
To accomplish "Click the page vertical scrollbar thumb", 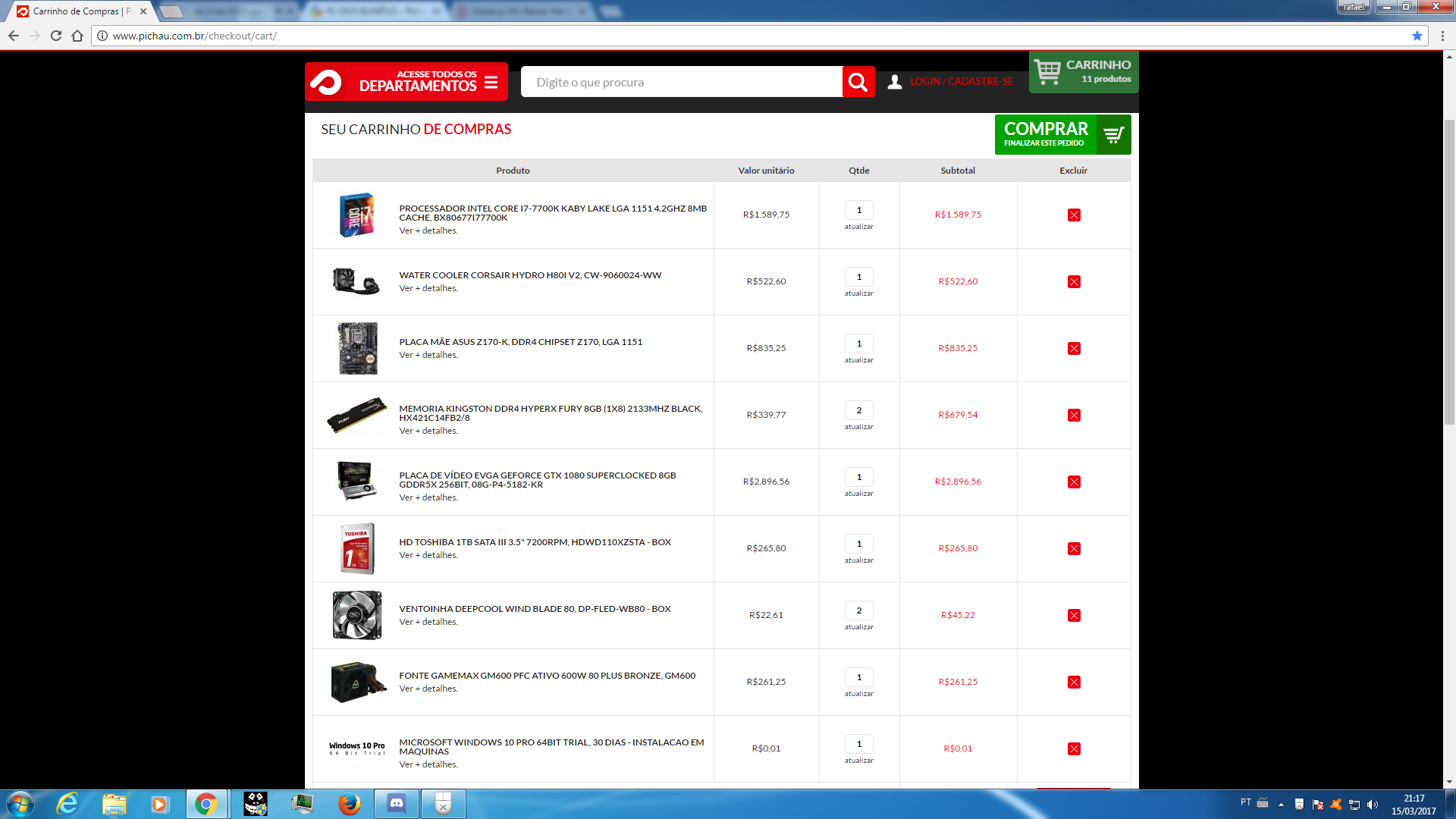I will [x=1449, y=271].
